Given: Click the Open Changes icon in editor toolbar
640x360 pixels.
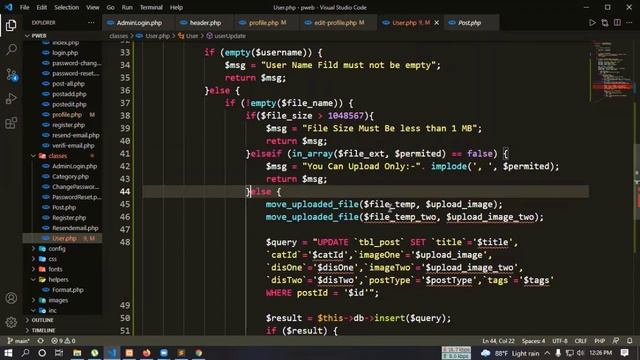Looking at the screenshot, I should coord(605,23).
